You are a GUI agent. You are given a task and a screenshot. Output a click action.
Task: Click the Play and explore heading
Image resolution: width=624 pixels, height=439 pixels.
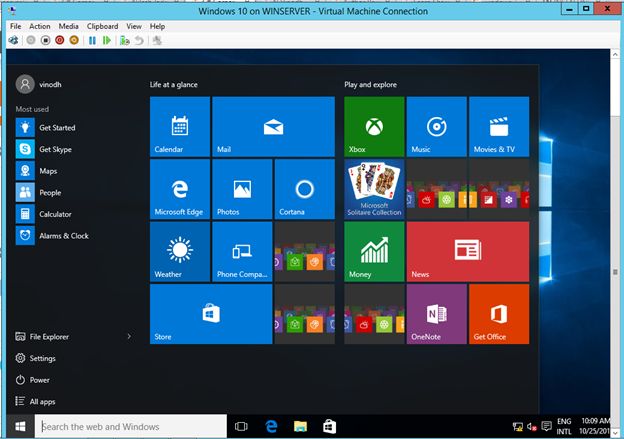point(370,84)
